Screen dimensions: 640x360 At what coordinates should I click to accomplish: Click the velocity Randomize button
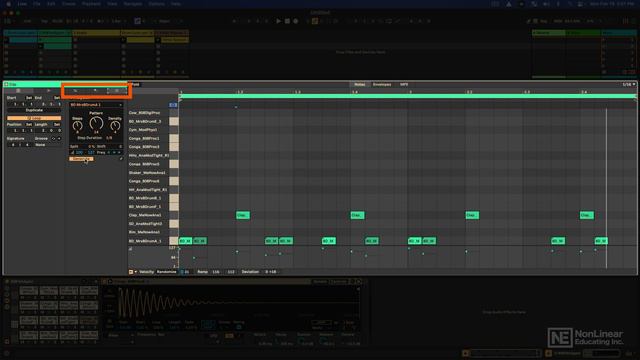coord(167,272)
